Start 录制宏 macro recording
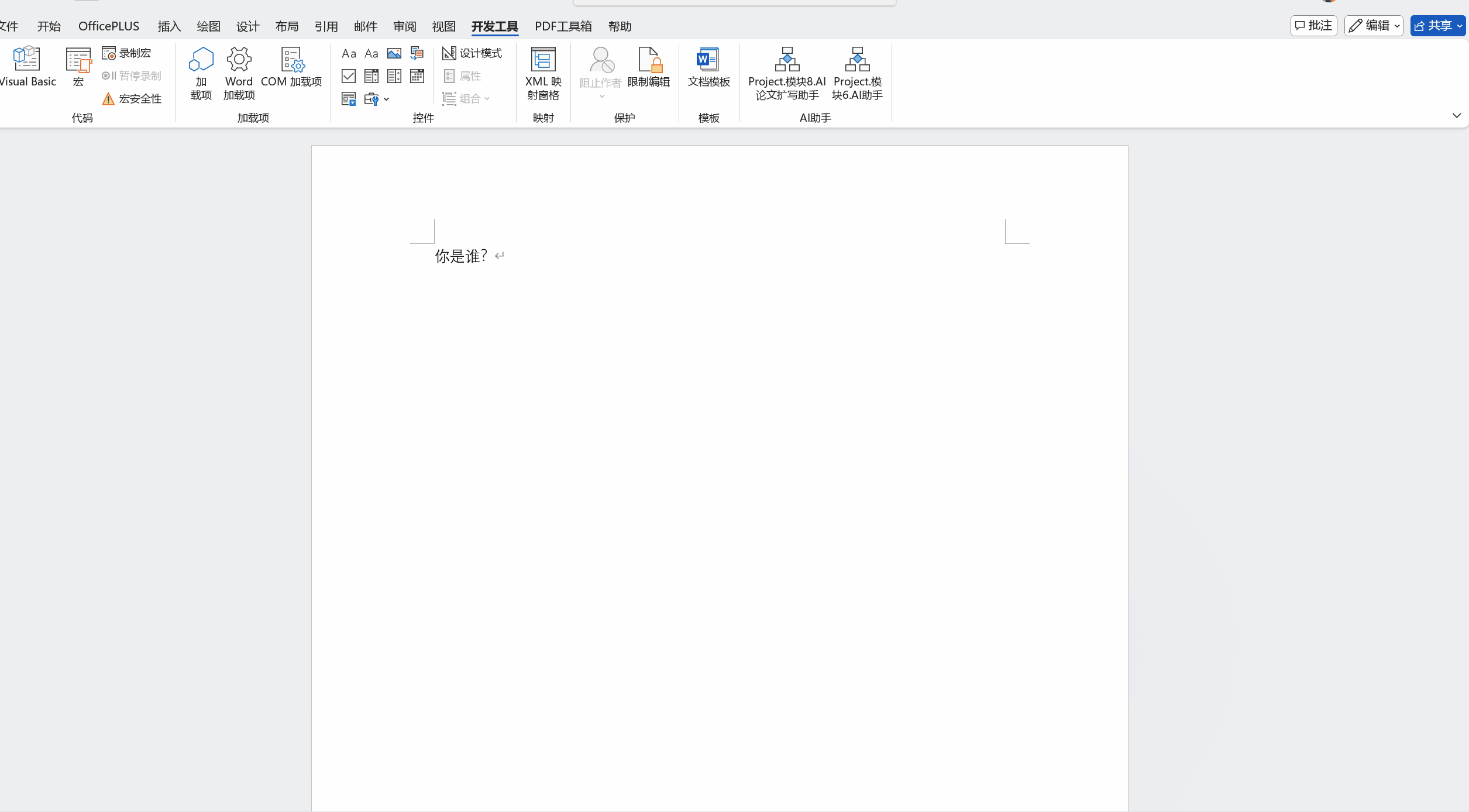This screenshot has width=1469, height=812. click(x=127, y=53)
